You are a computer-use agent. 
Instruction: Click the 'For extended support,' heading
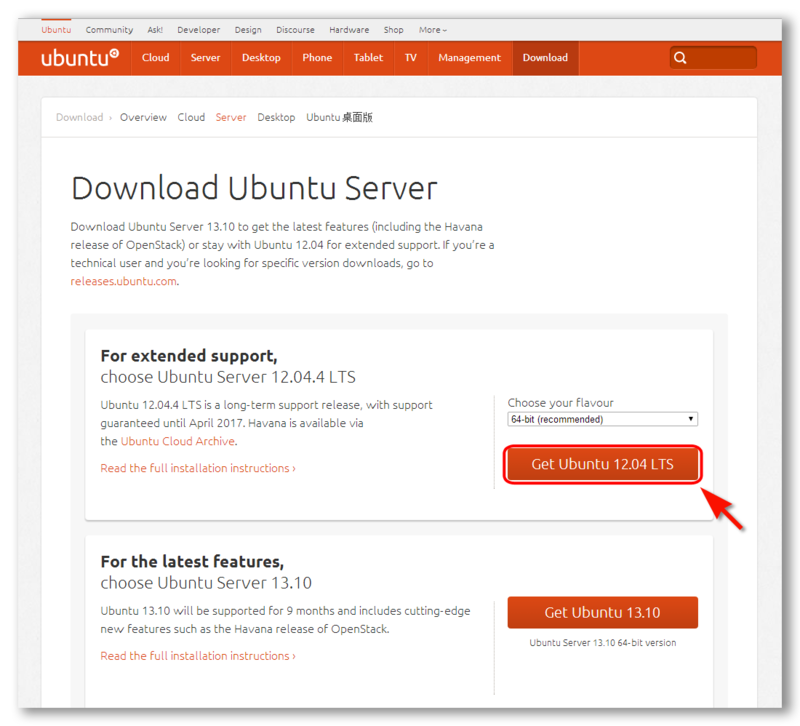(x=189, y=356)
